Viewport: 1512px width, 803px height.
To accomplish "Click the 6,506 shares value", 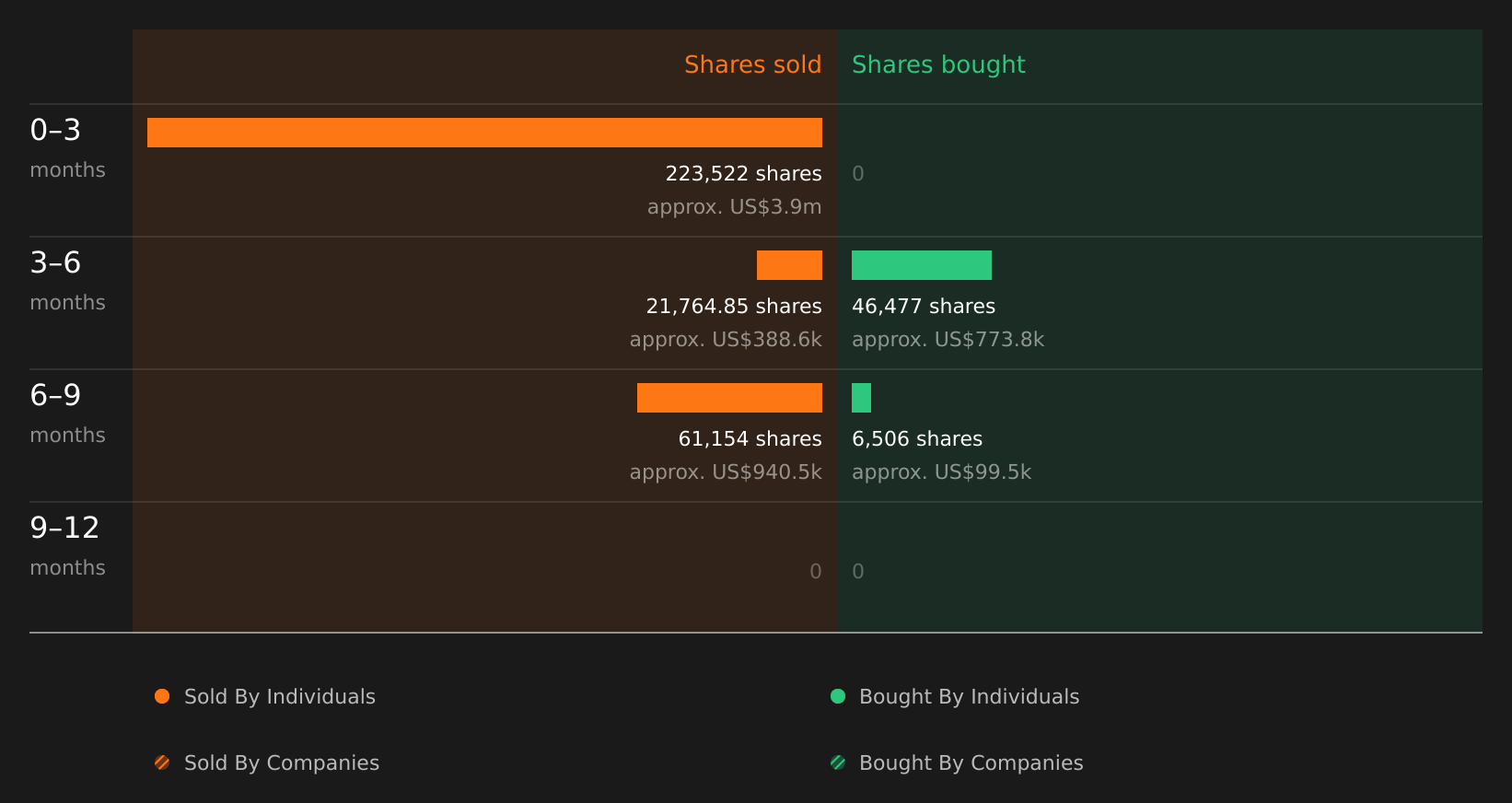I will [x=917, y=438].
